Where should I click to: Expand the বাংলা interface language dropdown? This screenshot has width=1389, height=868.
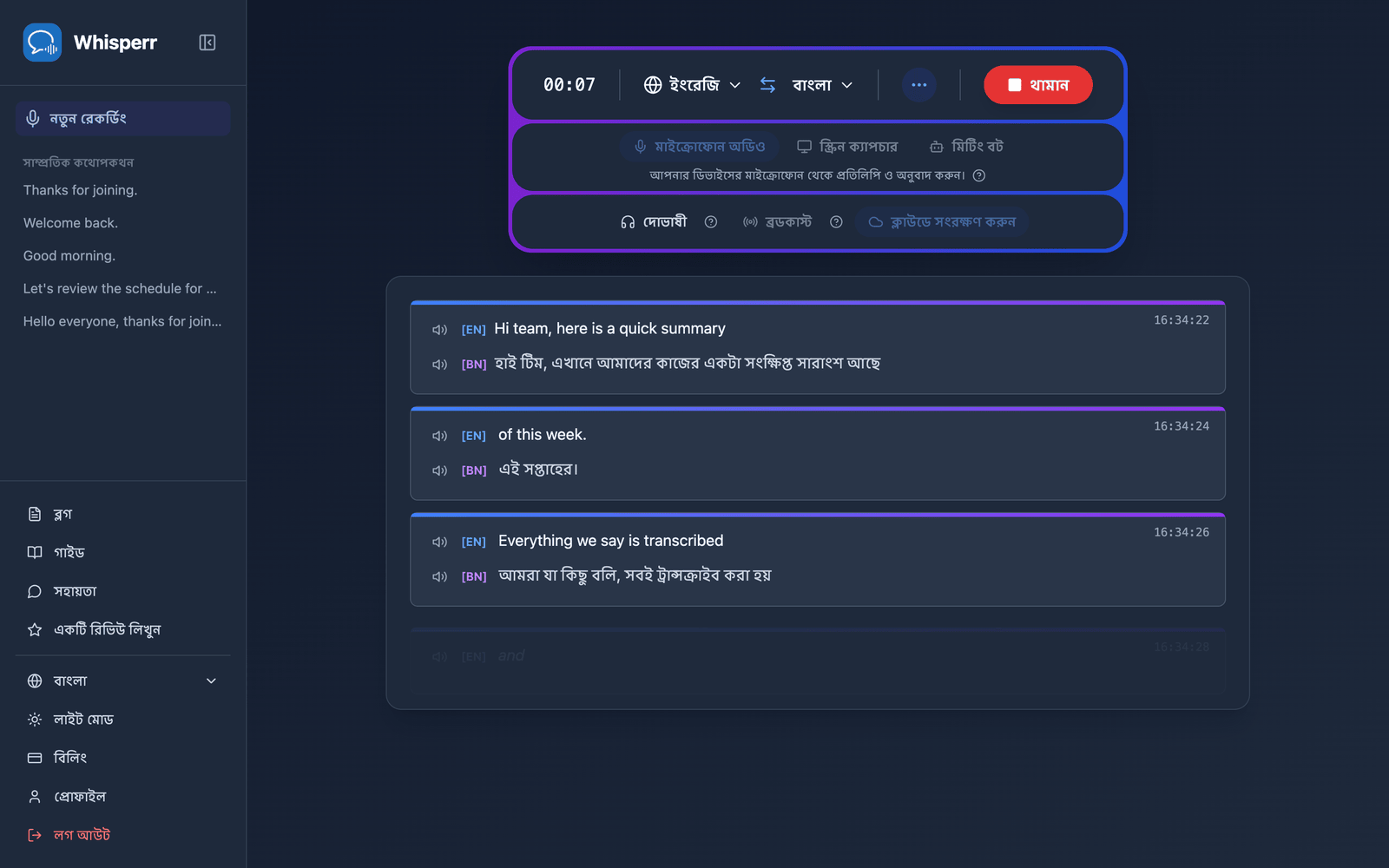(x=122, y=681)
